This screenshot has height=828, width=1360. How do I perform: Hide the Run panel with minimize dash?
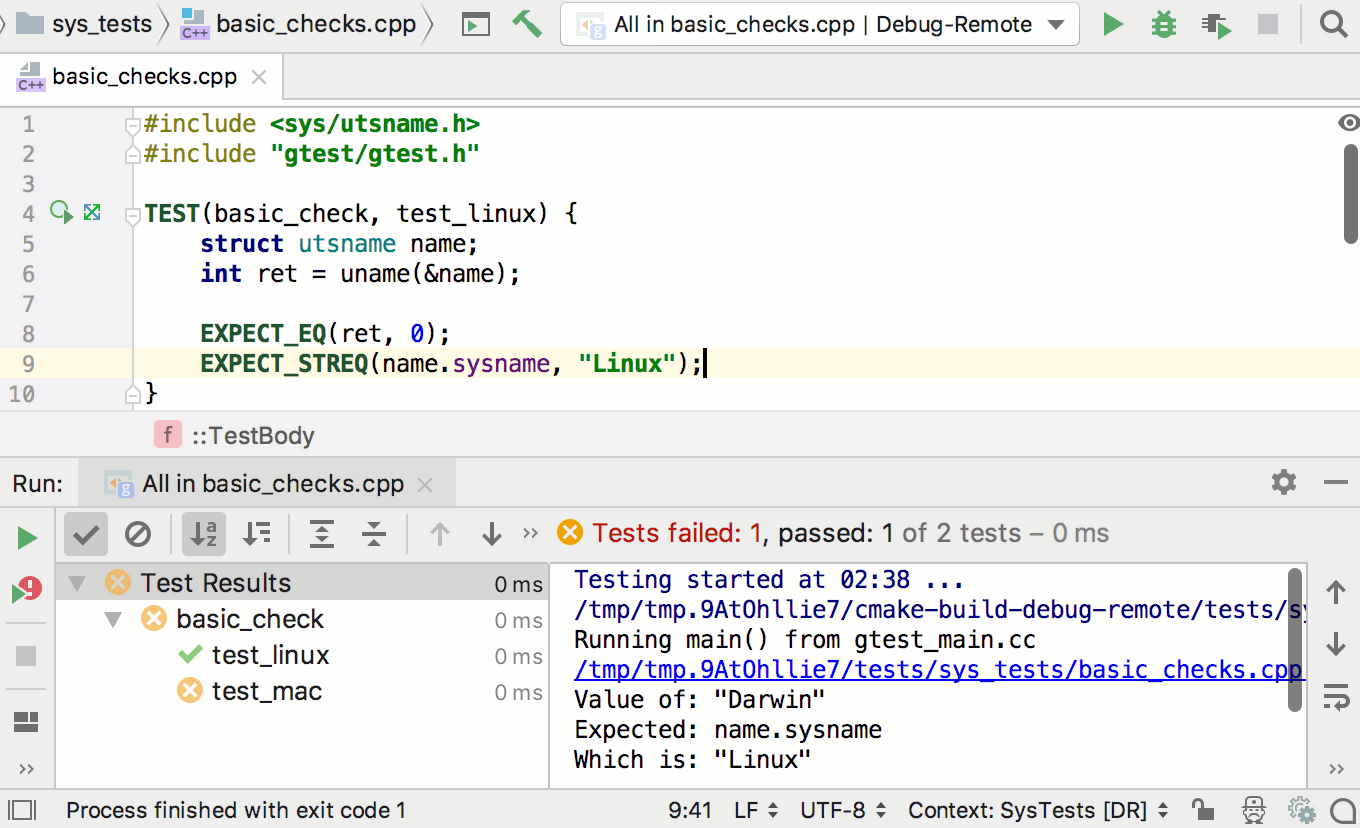coord(1335,483)
